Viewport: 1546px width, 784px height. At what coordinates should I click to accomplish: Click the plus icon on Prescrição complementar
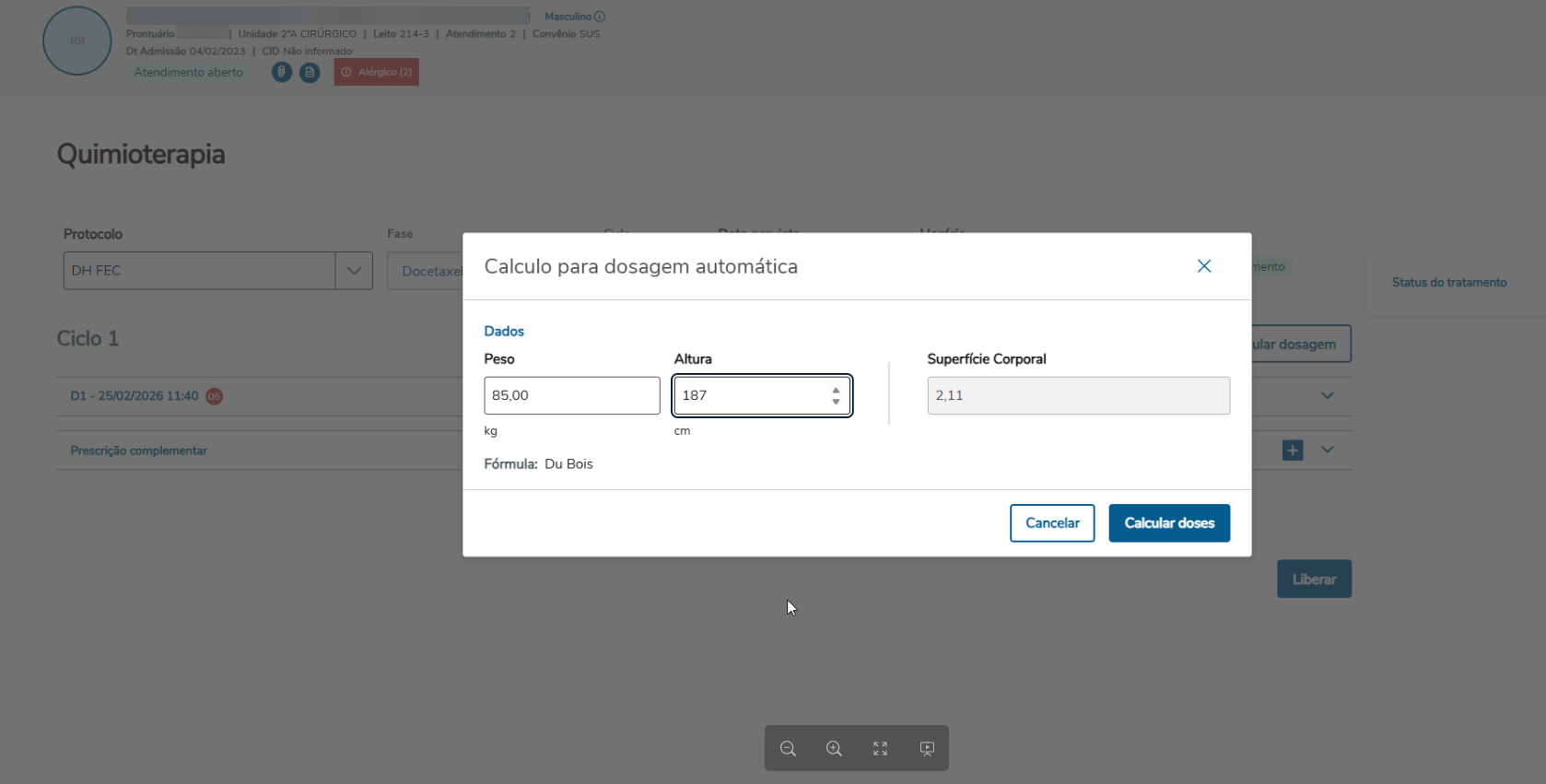coord(1293,451)
